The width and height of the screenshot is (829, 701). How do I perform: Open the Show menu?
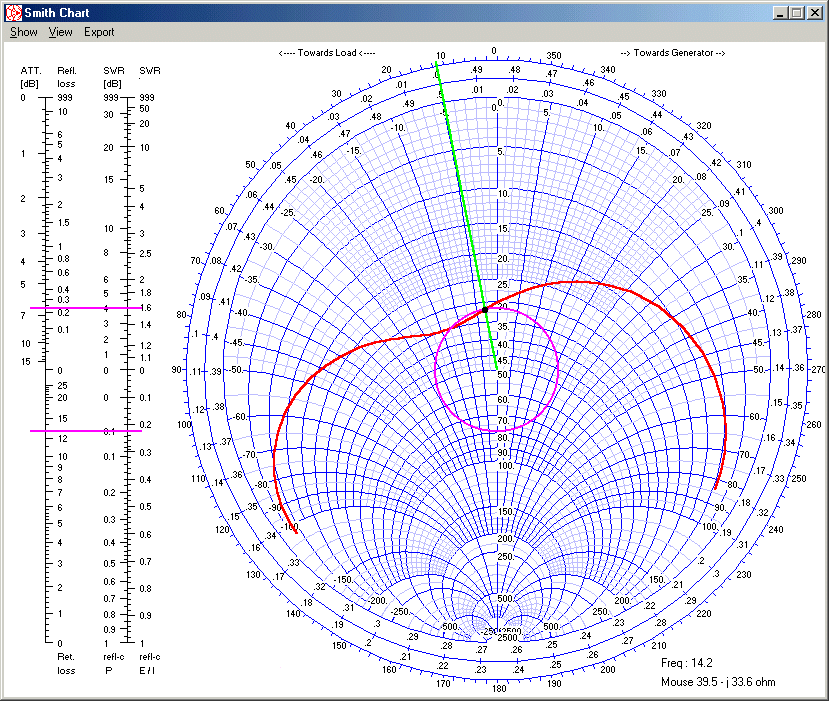pos(24,32)
